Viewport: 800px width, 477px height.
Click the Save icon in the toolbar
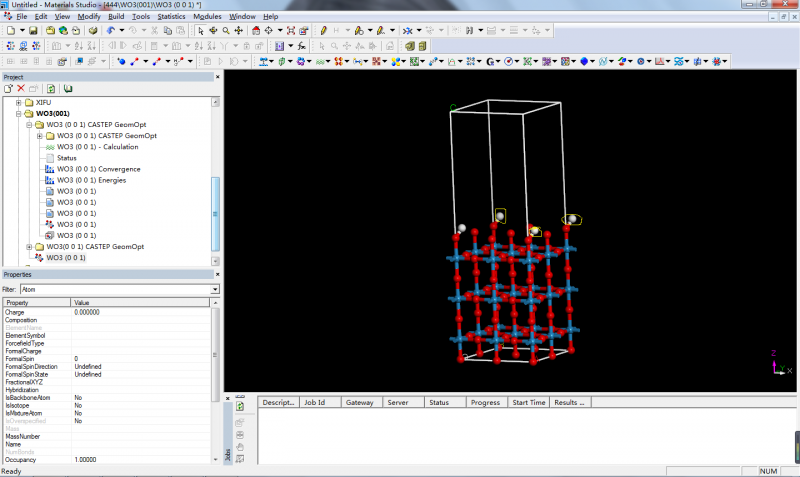click(34, 31)
